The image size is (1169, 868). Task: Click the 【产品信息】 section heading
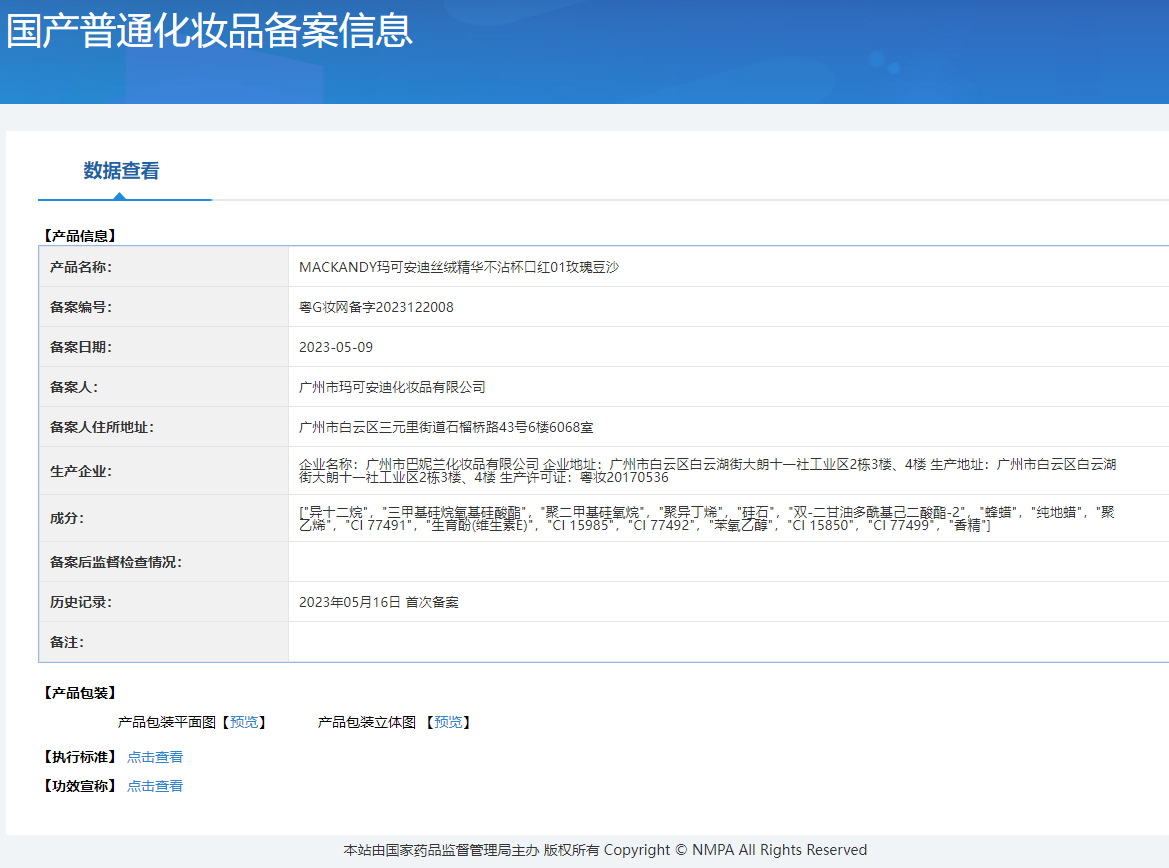80,236
